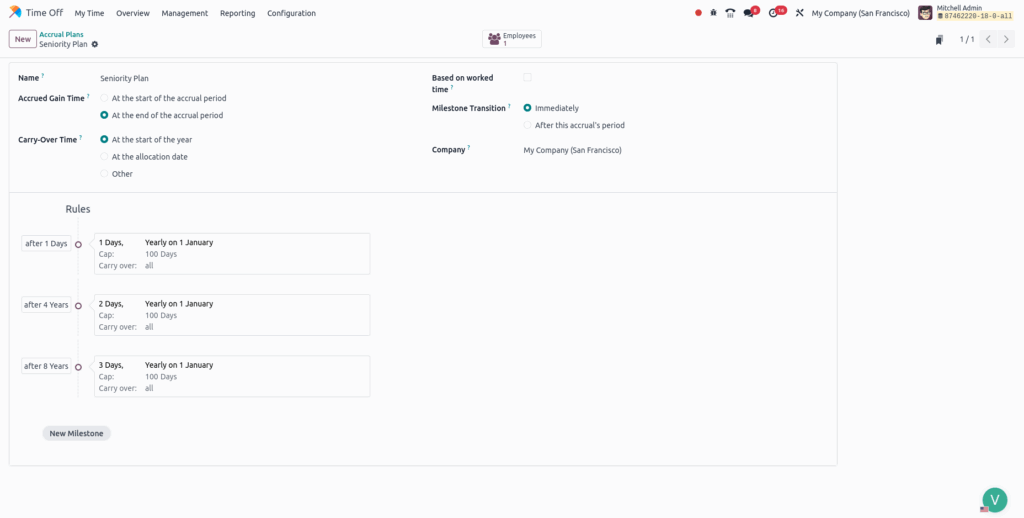
Task: Click the bookmark icon beside the pager
Action: pyautogui.click(x=939, y=40)
